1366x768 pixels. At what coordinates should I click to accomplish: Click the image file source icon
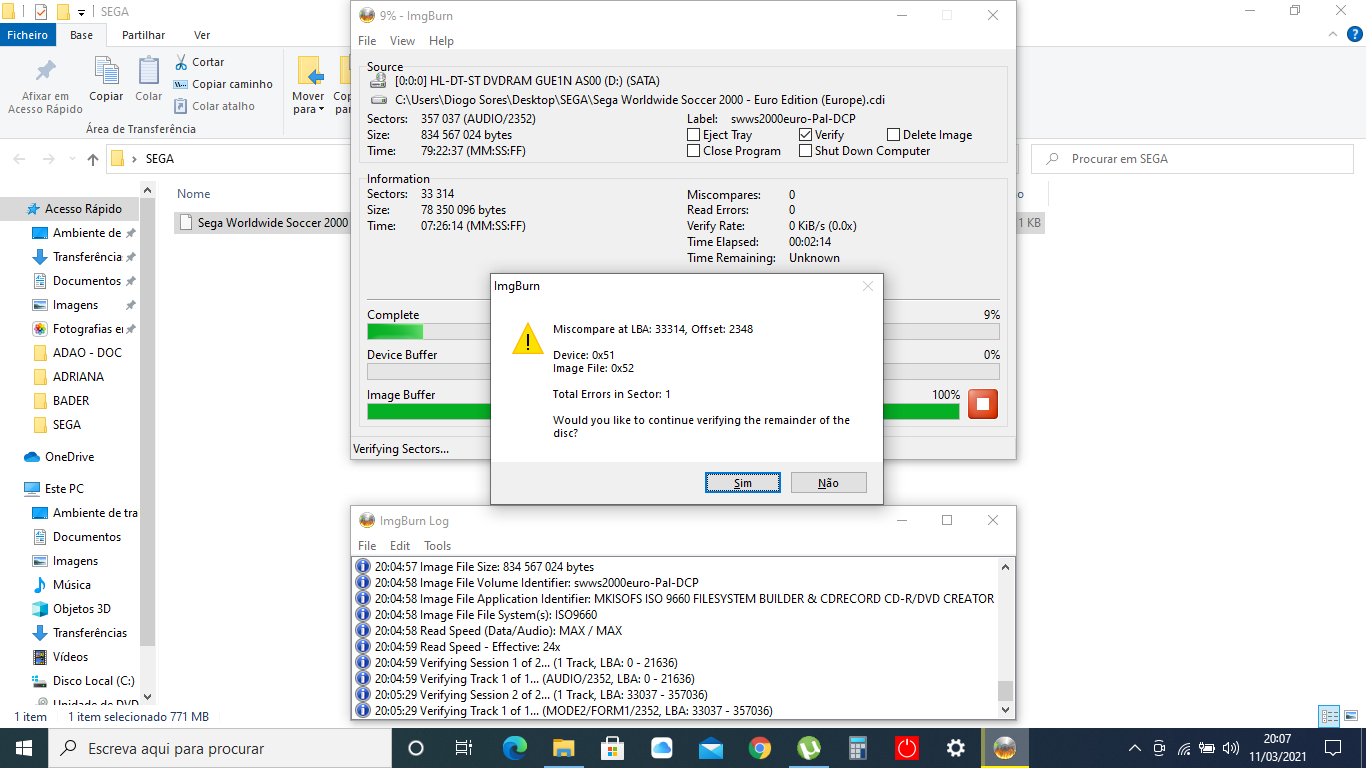(x=378, y=100)
